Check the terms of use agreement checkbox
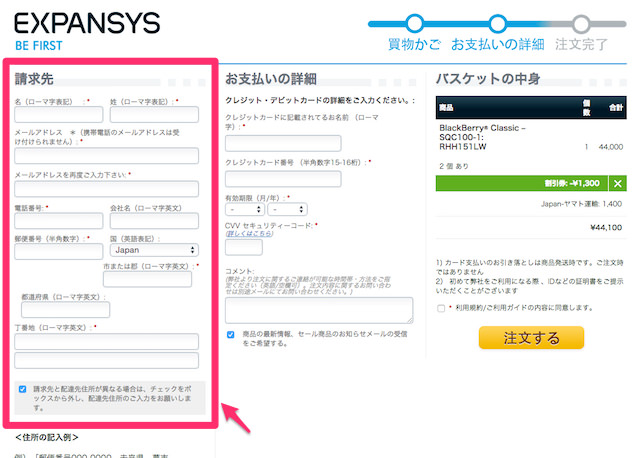640x458 pixels. (x=441, y=308)
